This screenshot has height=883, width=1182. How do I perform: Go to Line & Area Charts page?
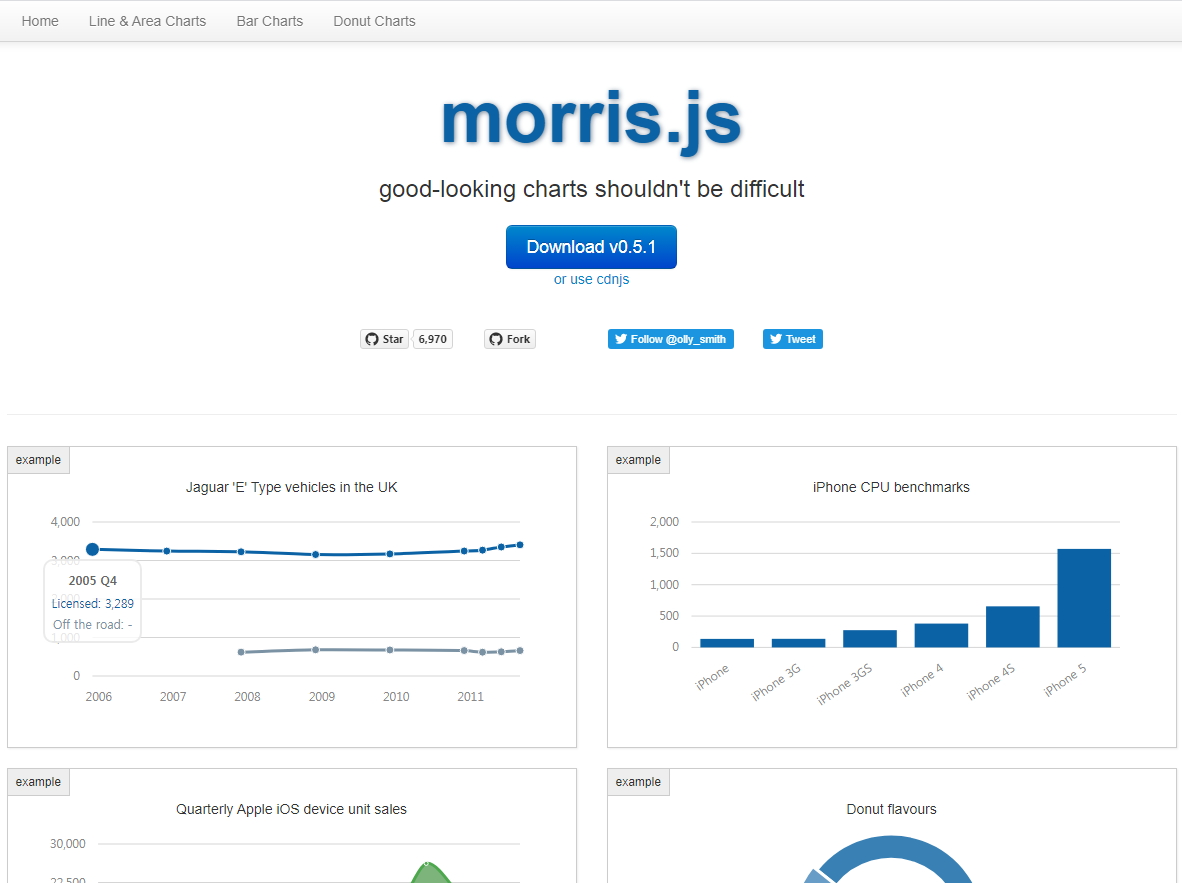pos(147,21)
